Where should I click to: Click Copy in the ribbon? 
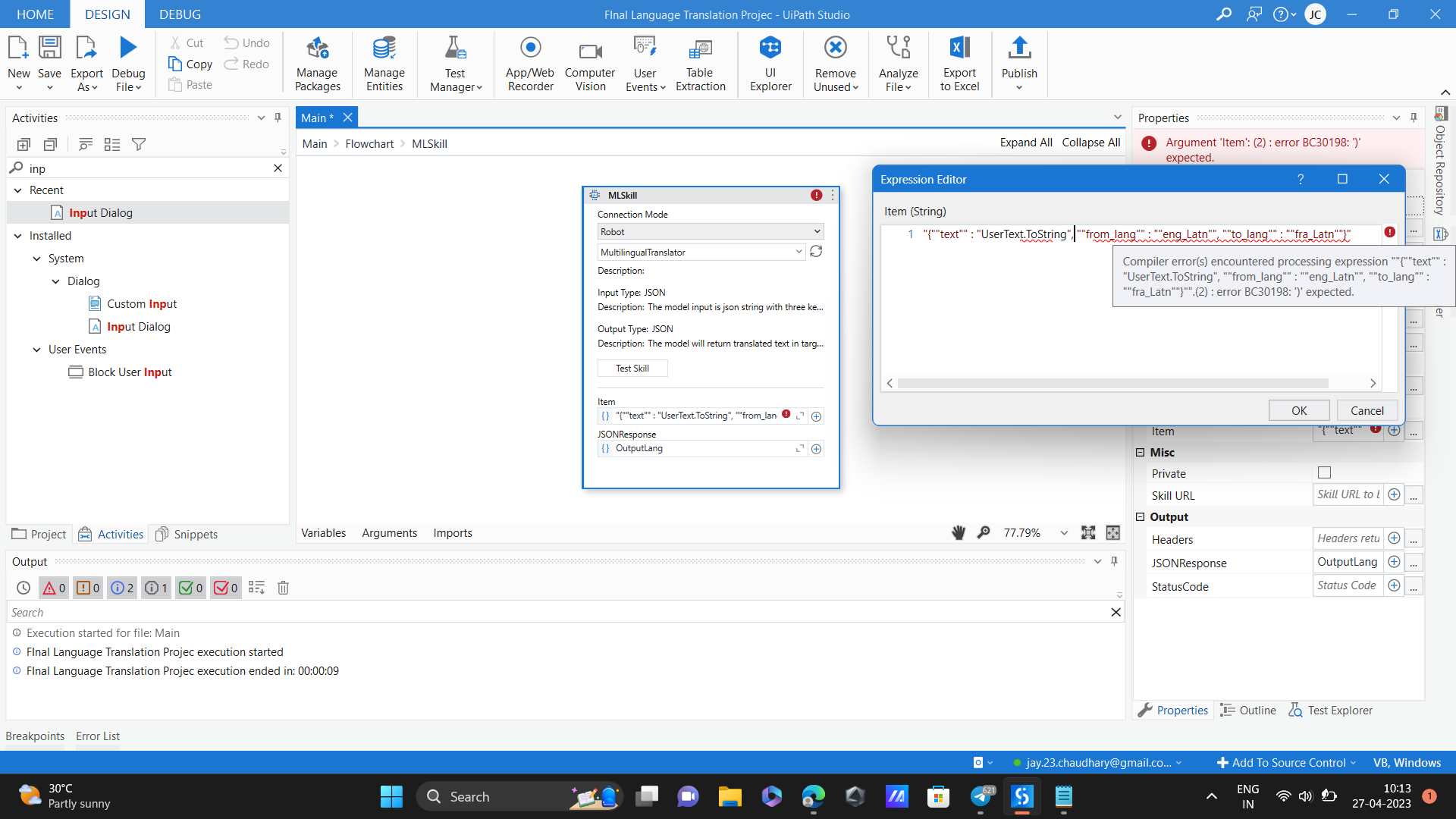pos(190,64)
